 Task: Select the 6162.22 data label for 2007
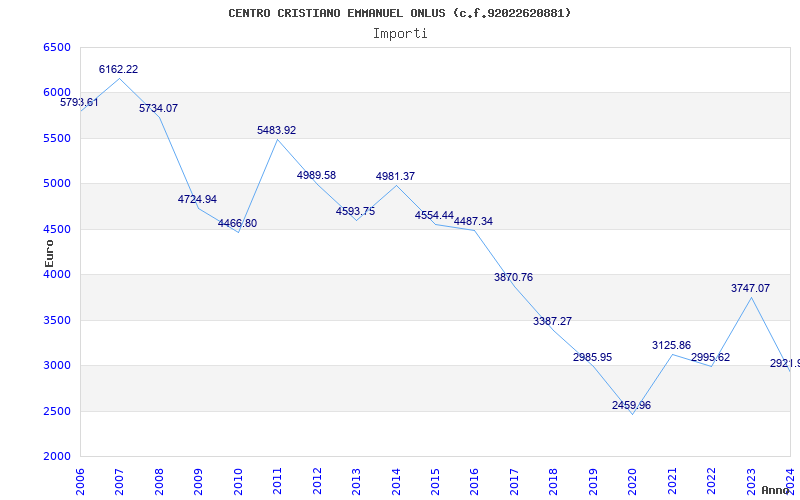[118, 69]
